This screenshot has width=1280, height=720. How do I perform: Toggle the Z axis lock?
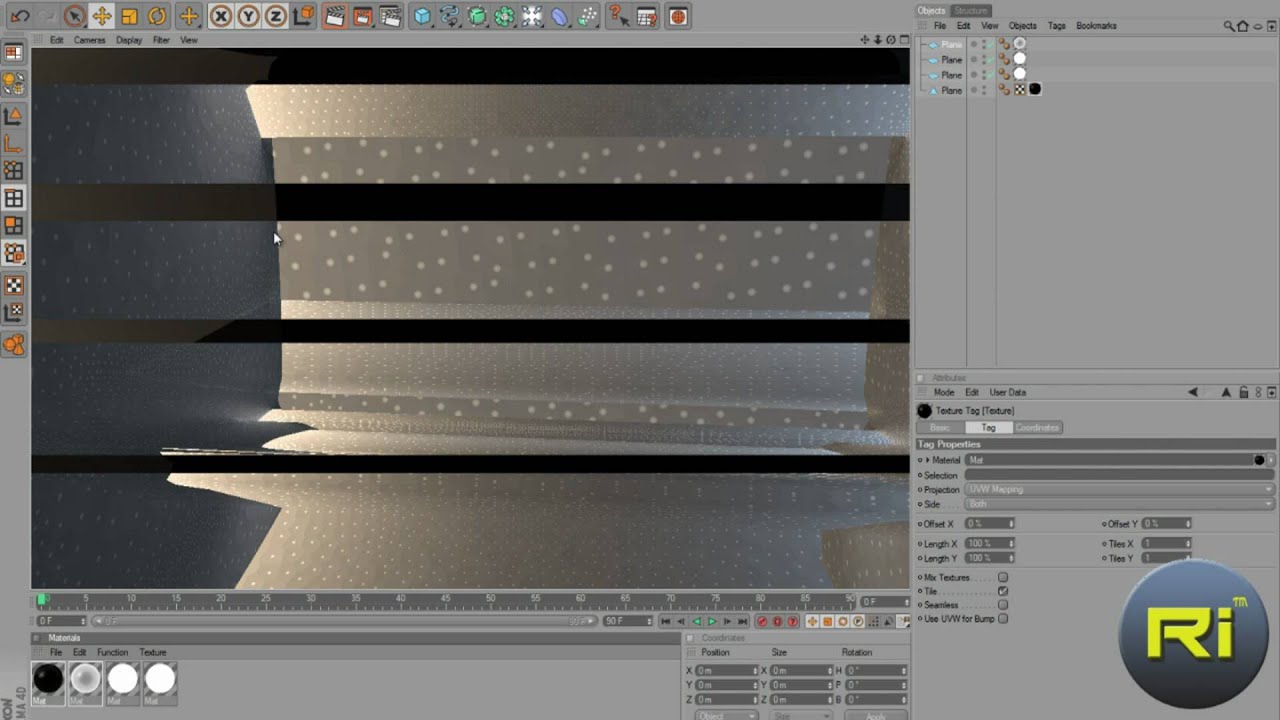click(276, 16)
